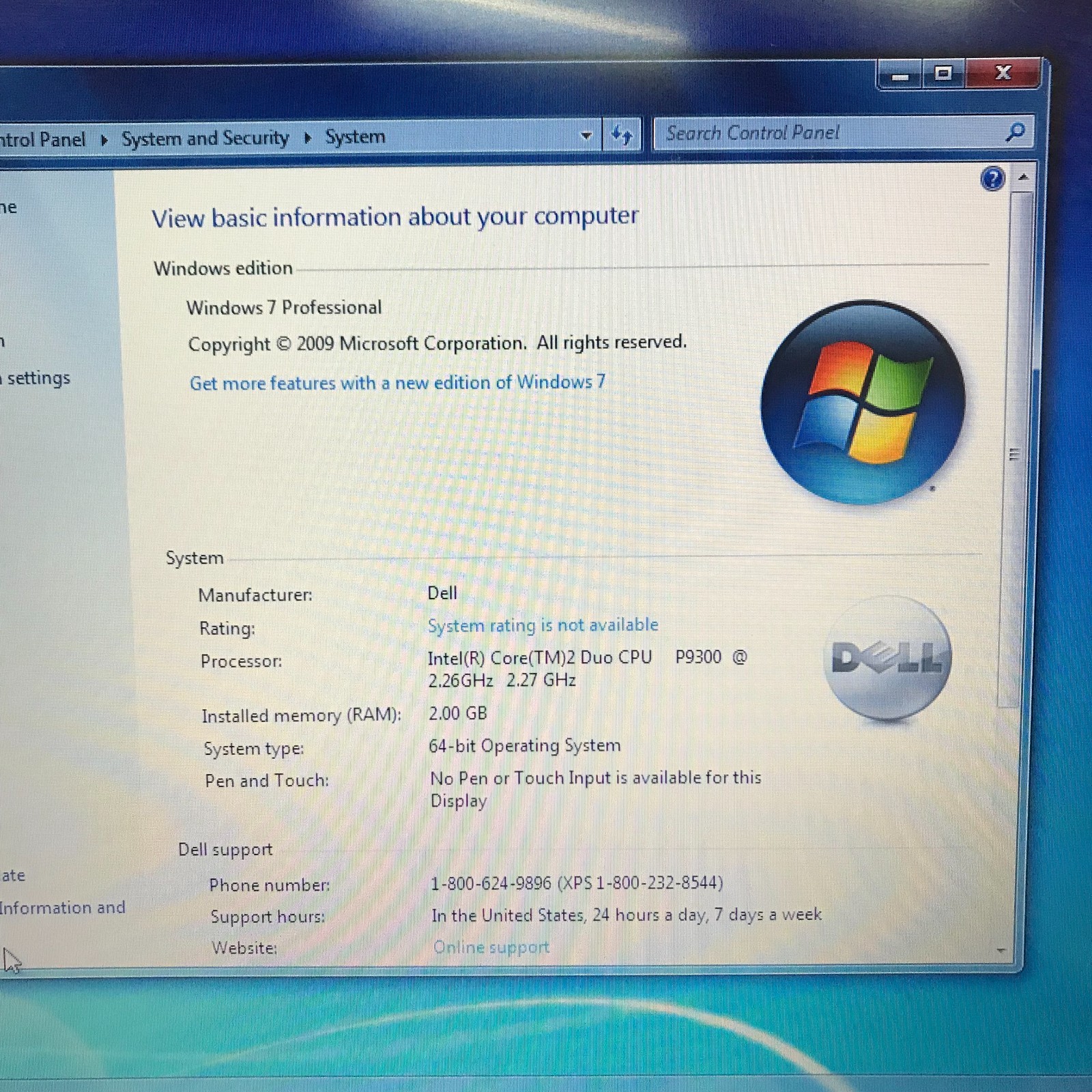
Task: Click the scrollbar up arrow
Action: [x=1022, y=177]
